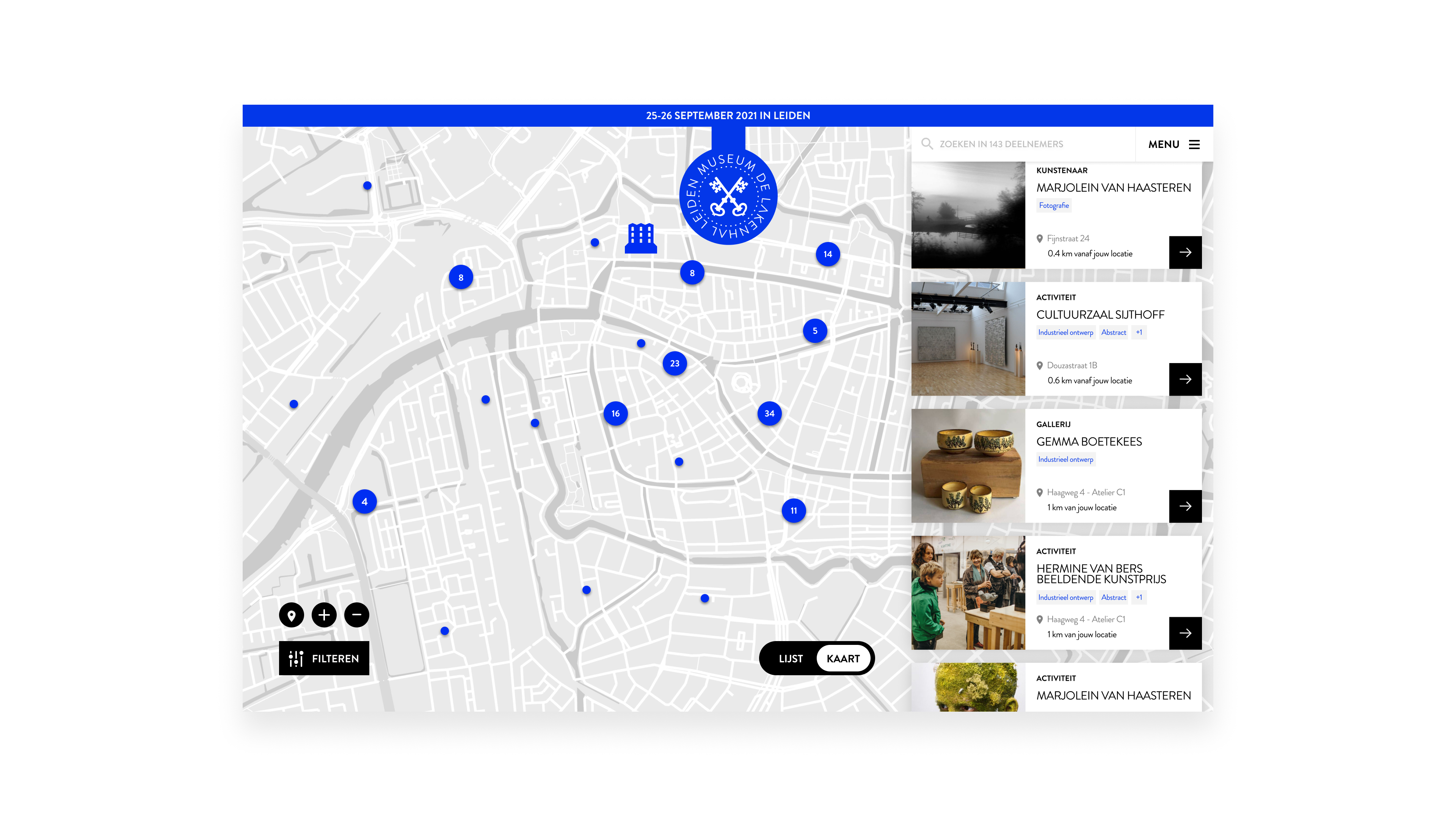
Task: Expand the +1 tags on Hermine van Bers
Action: 1139,597
